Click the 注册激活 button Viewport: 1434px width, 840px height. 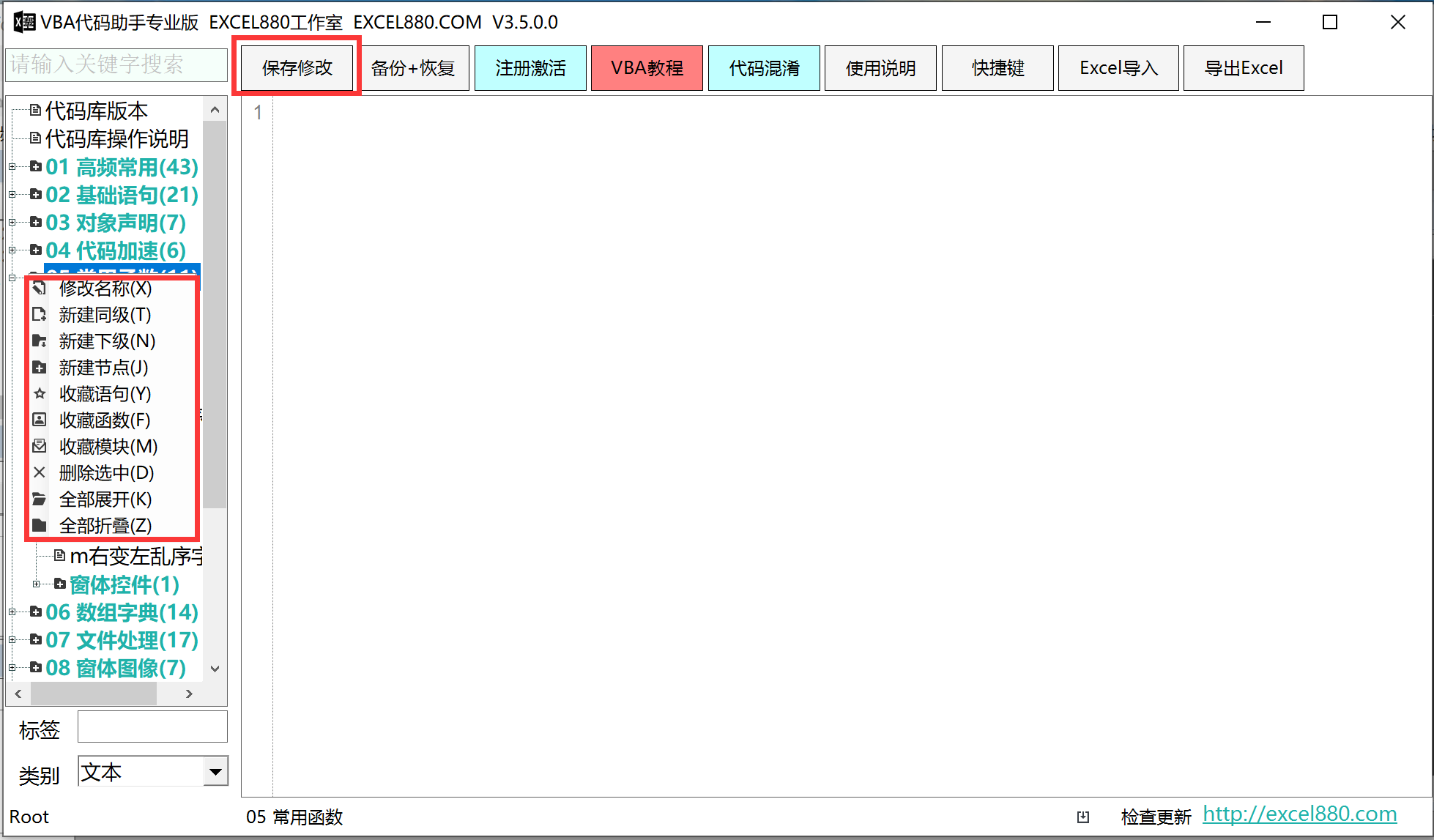pos(530,68)
